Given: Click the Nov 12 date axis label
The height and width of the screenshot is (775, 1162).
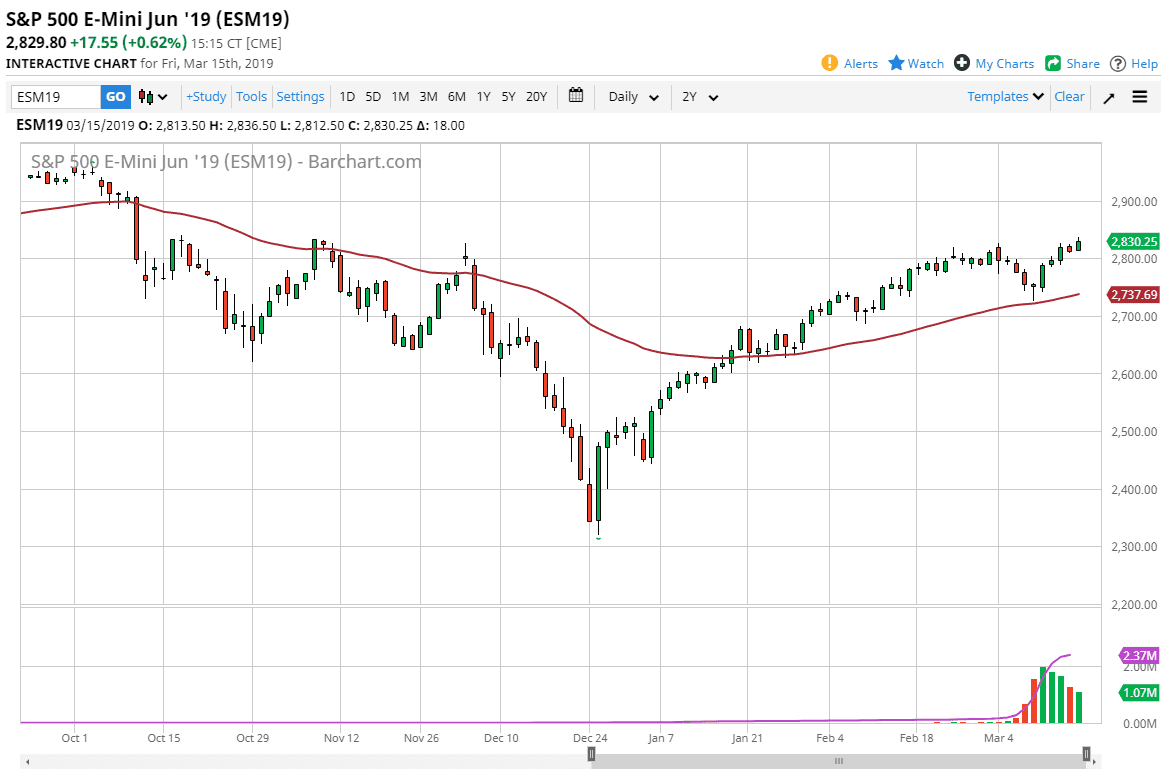Looking at the screenshot, I should click(x=342, y=738).
